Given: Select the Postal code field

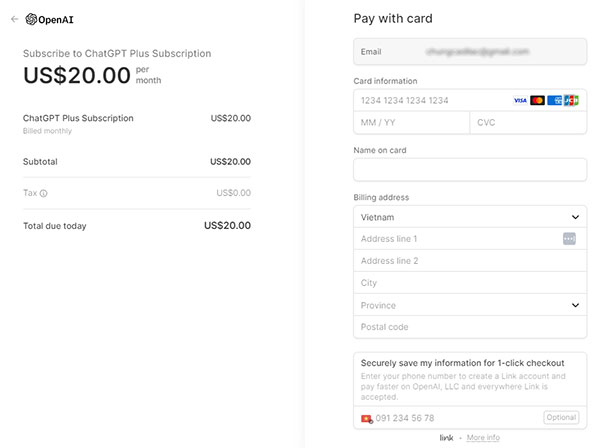Looking at the screenshot, I should (470, 327).
